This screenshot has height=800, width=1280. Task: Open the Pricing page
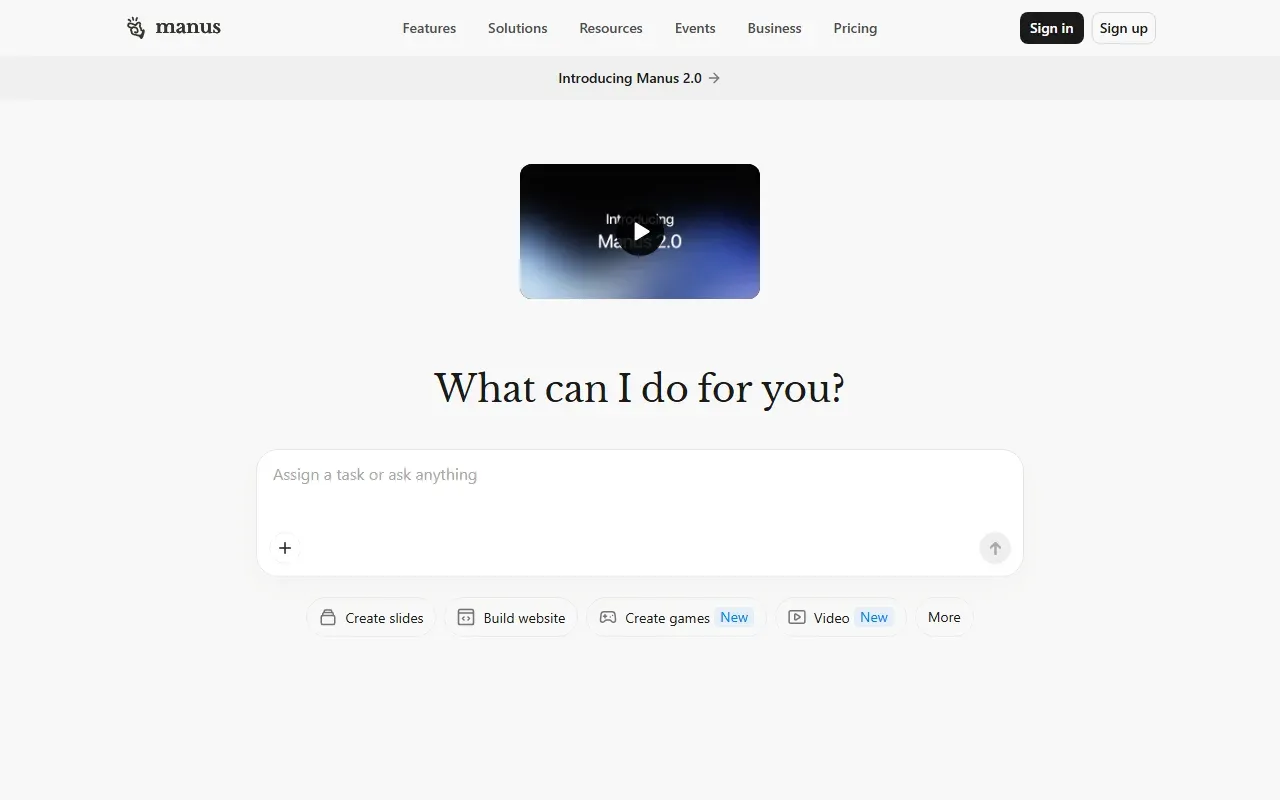(855, 28)
